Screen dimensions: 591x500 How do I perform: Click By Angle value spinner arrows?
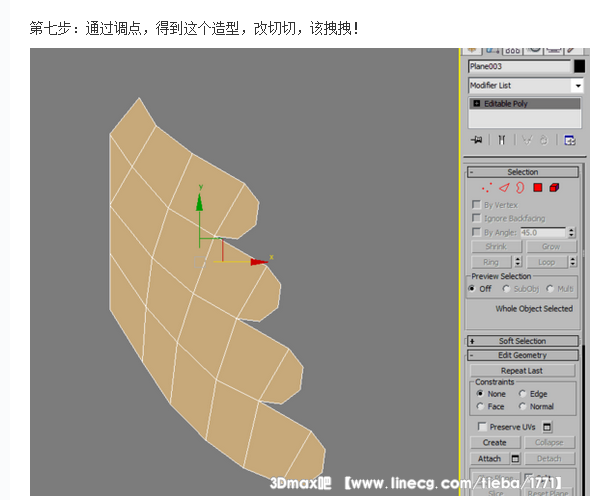[x=571, y=232]
